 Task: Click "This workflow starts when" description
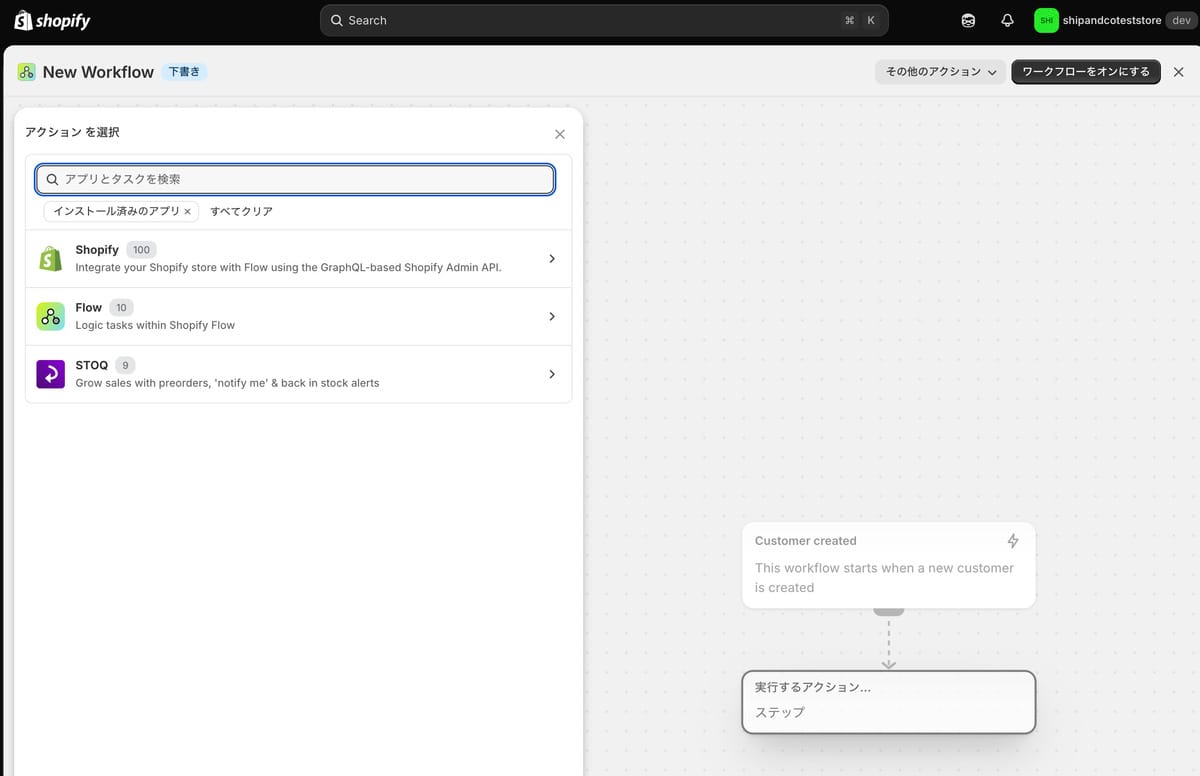click(x=884, y=577)
